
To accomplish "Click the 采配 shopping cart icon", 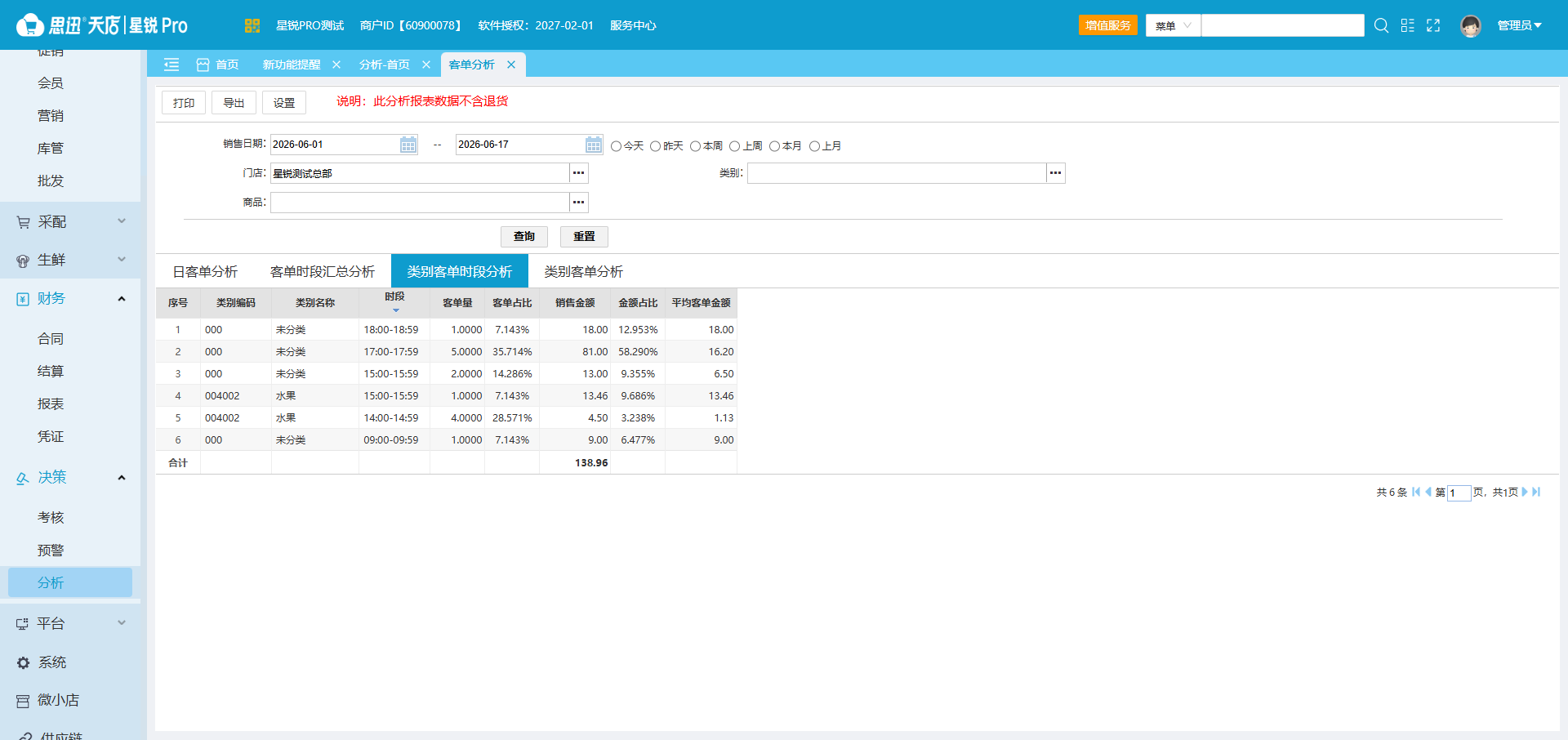I will click(23, 222).
